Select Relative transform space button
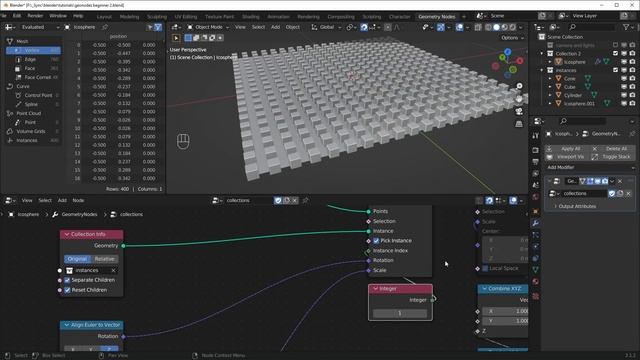640x360 pixels. point(105,259)
